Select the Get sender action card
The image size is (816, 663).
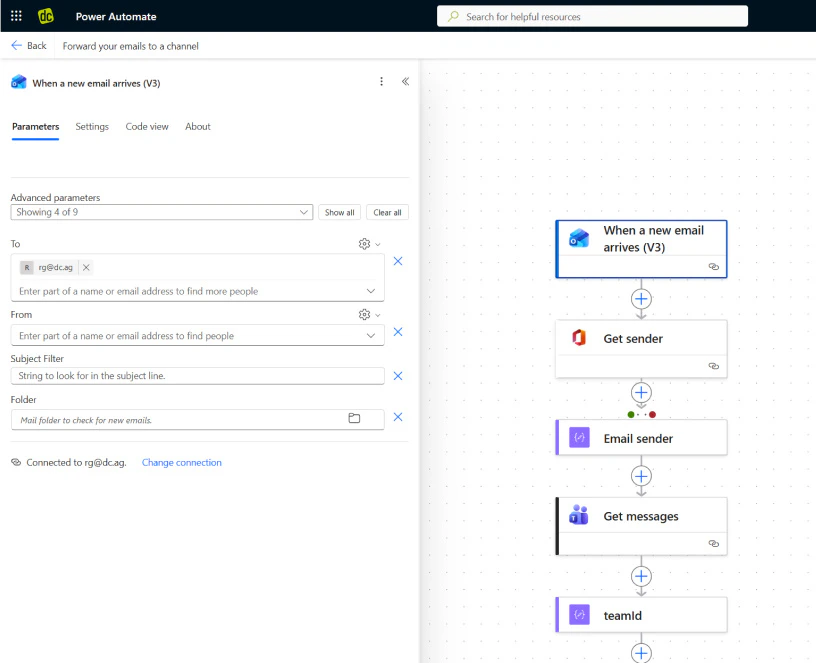point(641,349)
